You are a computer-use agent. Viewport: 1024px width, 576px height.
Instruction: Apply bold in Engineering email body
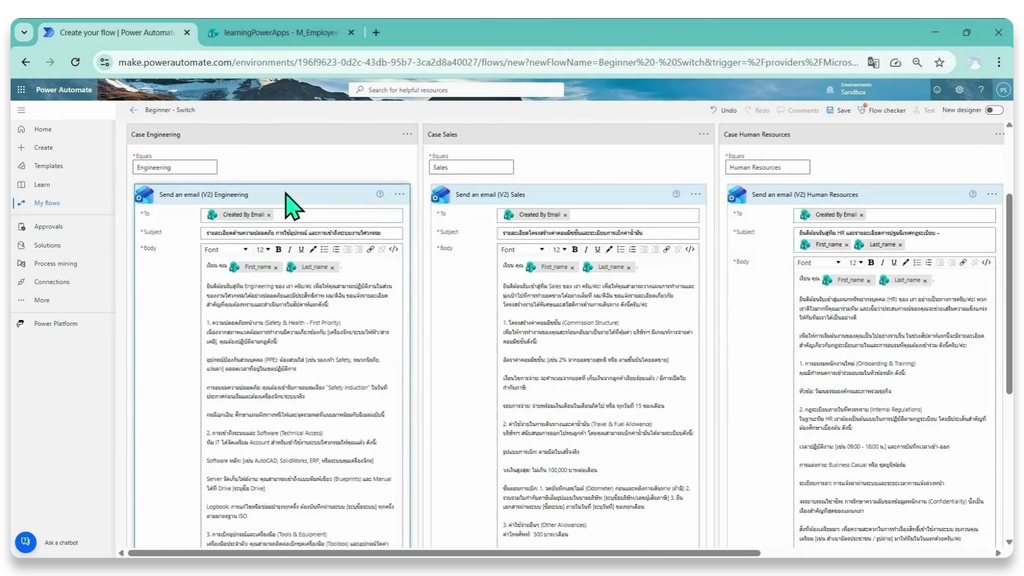pyautogui.click(x=278, y=249)
